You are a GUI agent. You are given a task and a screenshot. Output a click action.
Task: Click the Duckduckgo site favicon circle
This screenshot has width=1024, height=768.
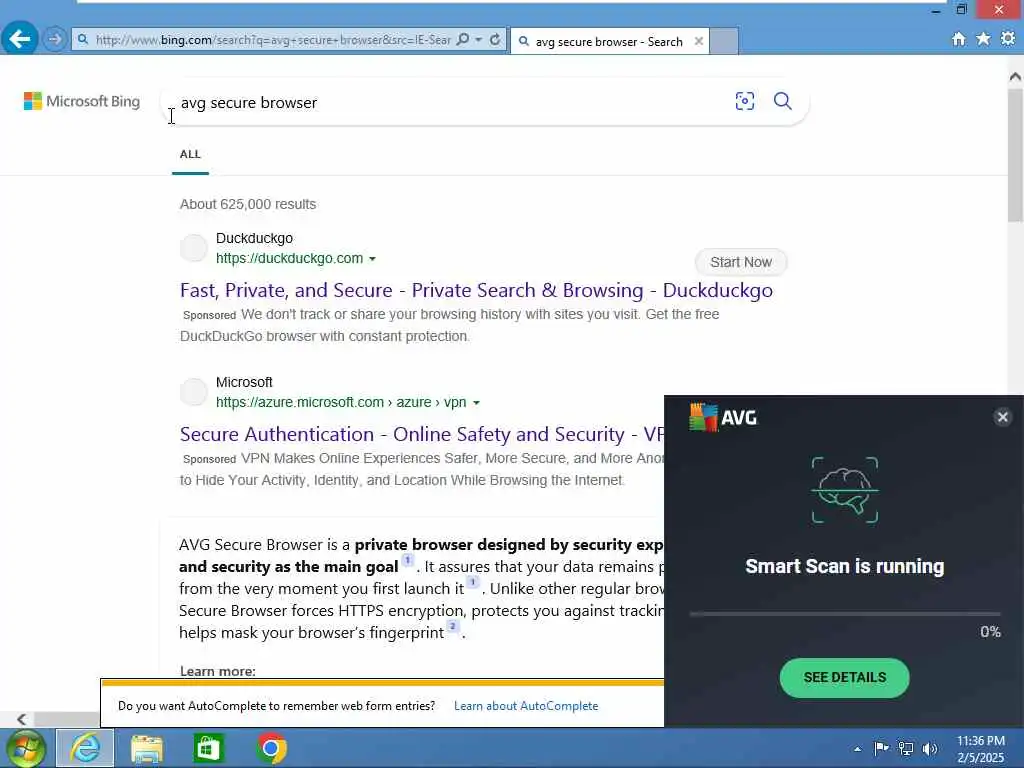194,248
